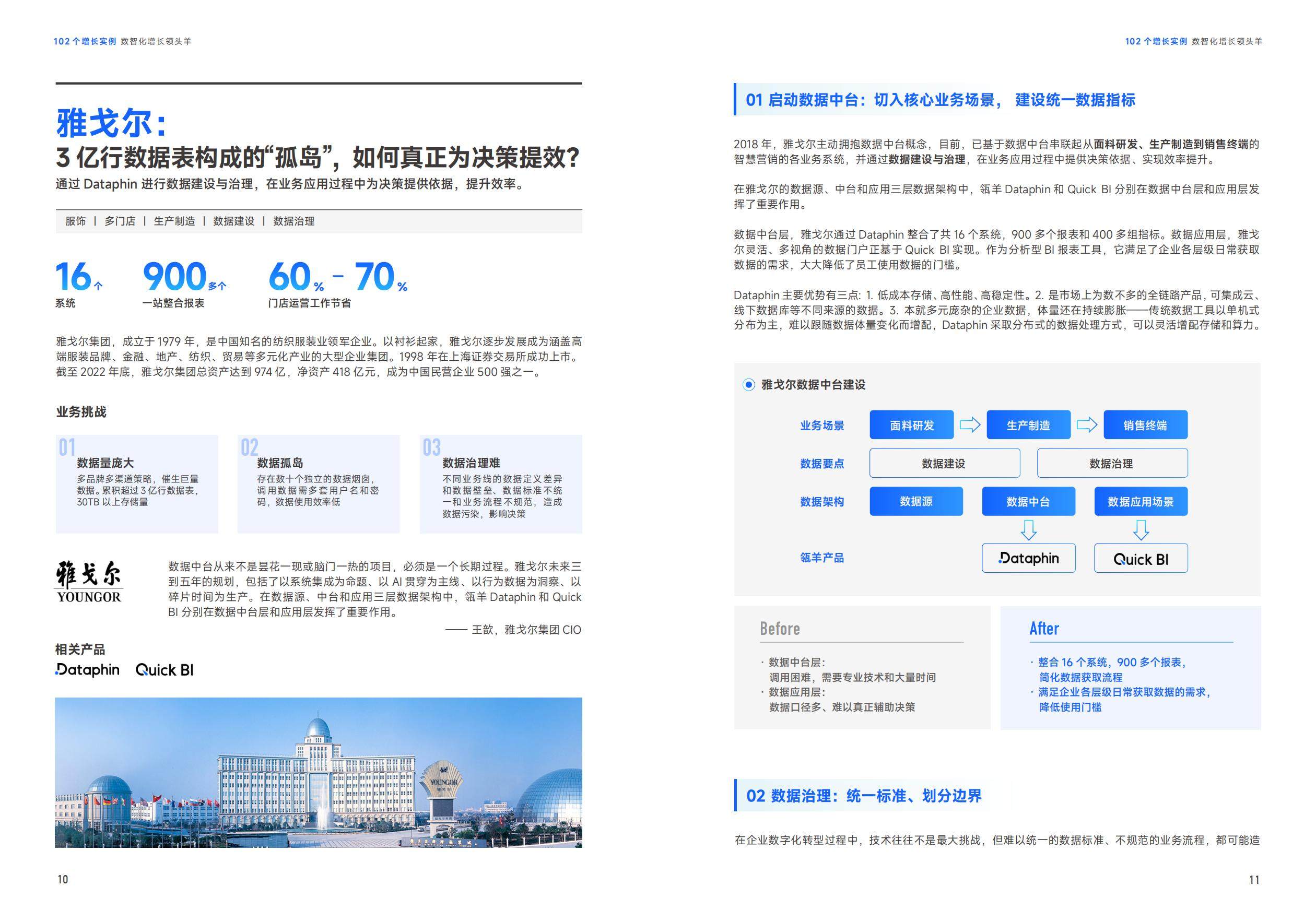This screenshot has width=1316, height=921.
Task: Click the 面料研发 blue button
Action: (x=911, y=424)
